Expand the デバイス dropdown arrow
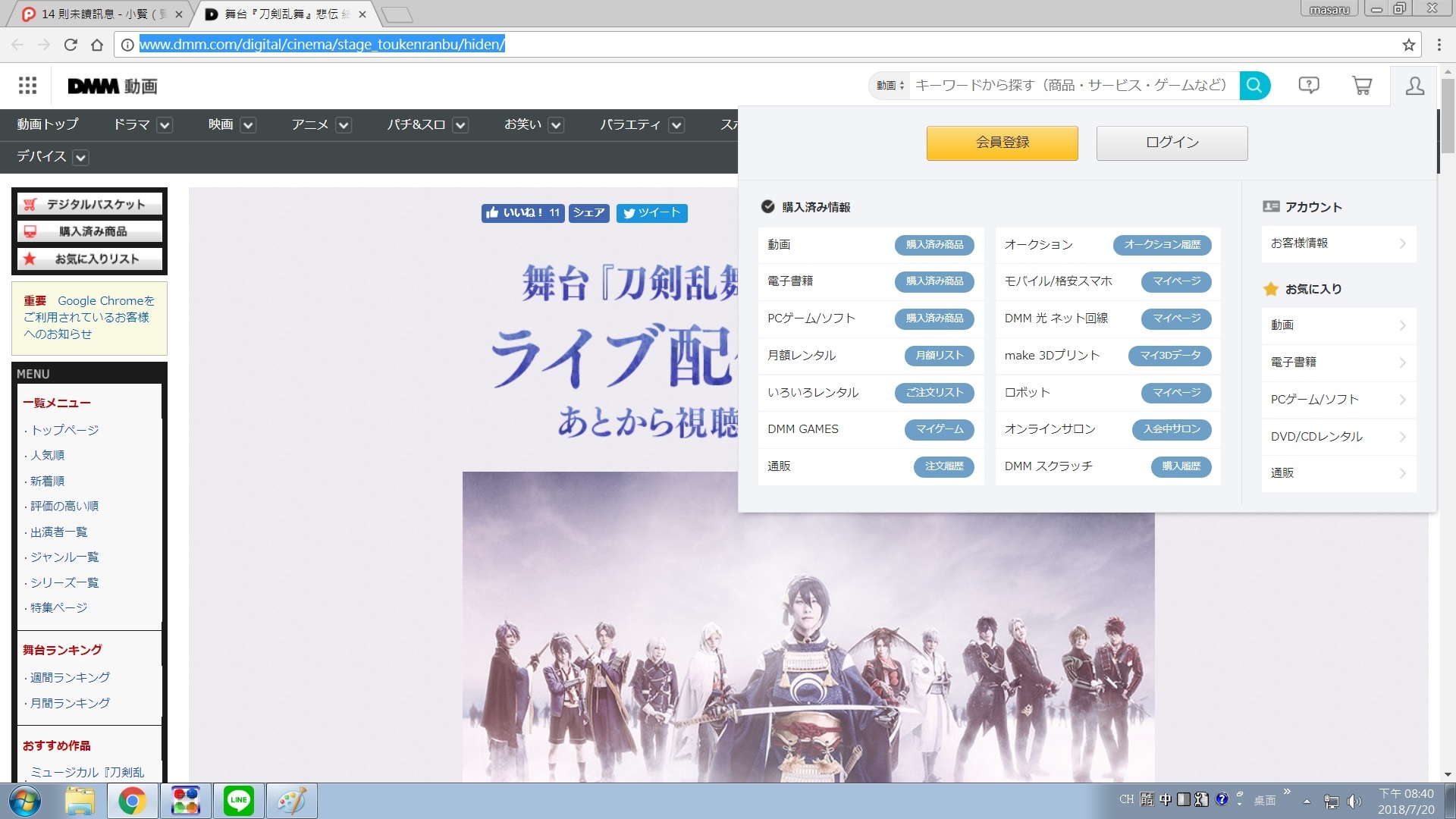 (81, 157)
